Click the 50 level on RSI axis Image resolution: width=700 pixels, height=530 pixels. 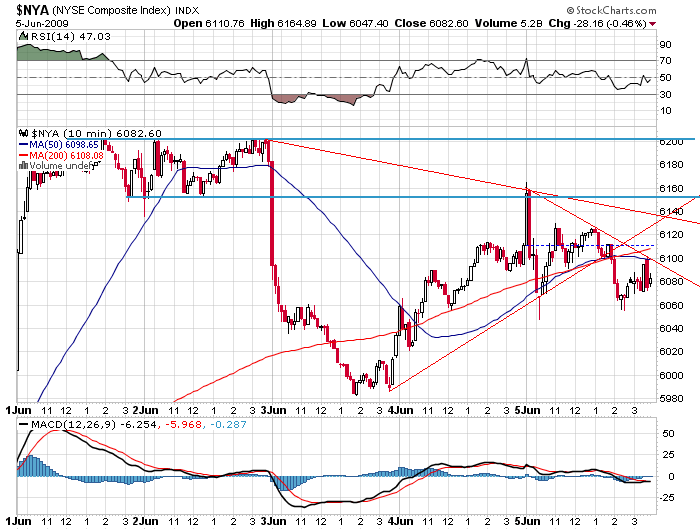pyautogui.click(x=665, y=77)
